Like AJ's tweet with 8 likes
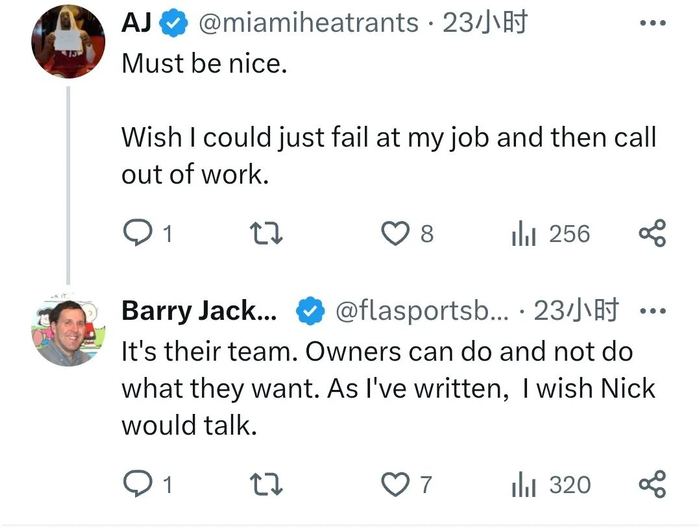Screen dimensions: 700x532 [x=397, y=234]
